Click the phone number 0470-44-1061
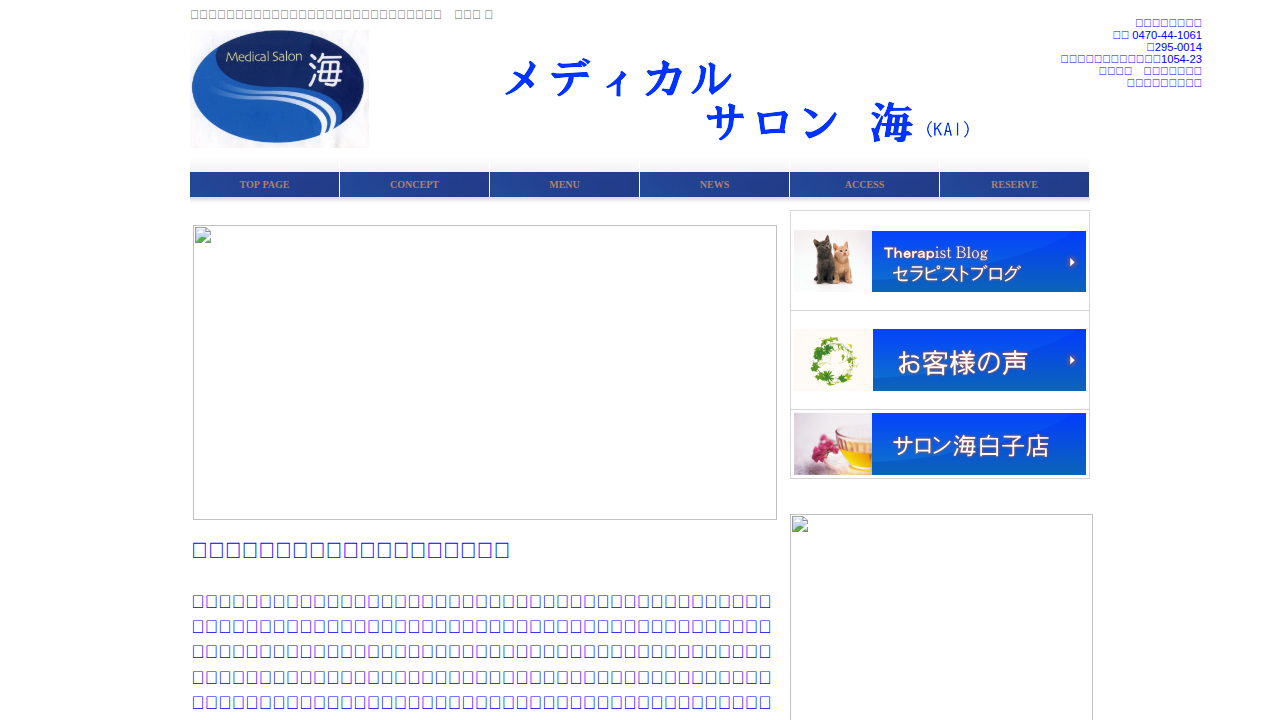 click(1166, 35)
